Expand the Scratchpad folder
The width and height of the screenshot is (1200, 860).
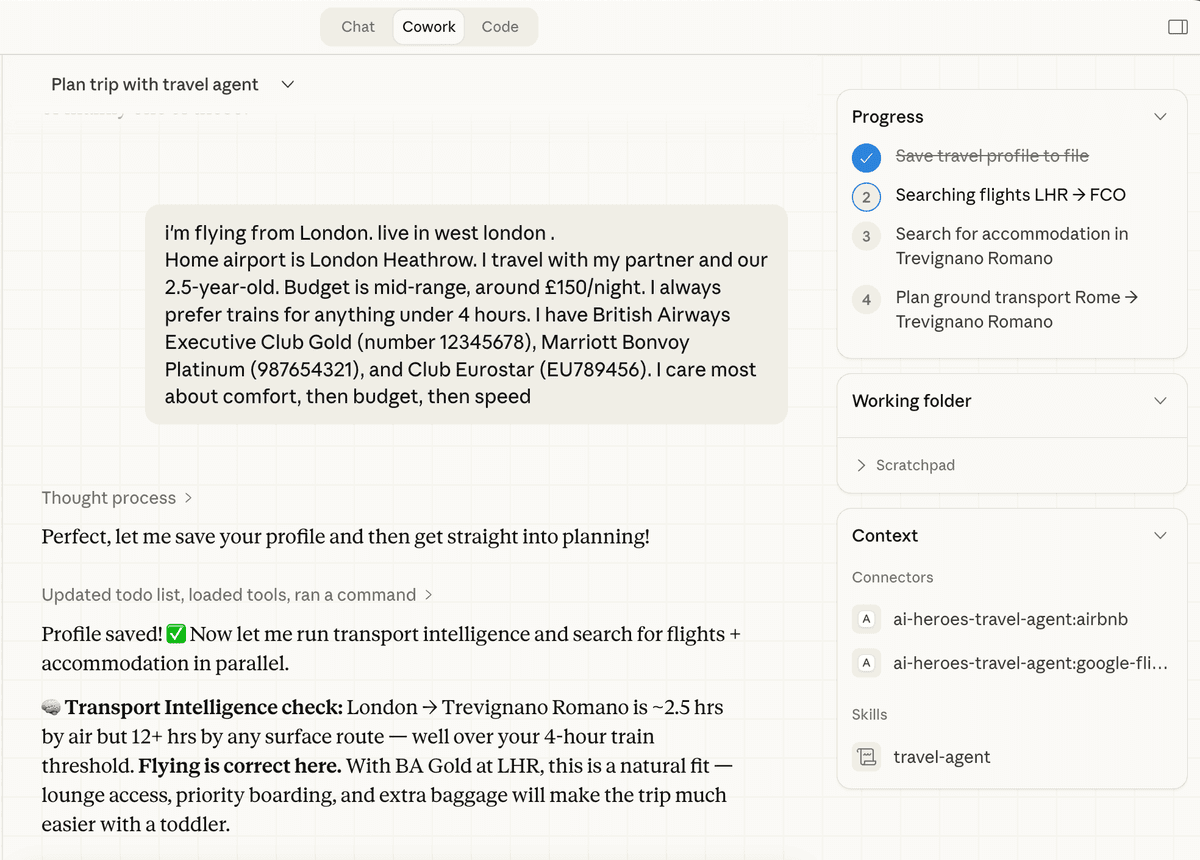coord(906,465)
